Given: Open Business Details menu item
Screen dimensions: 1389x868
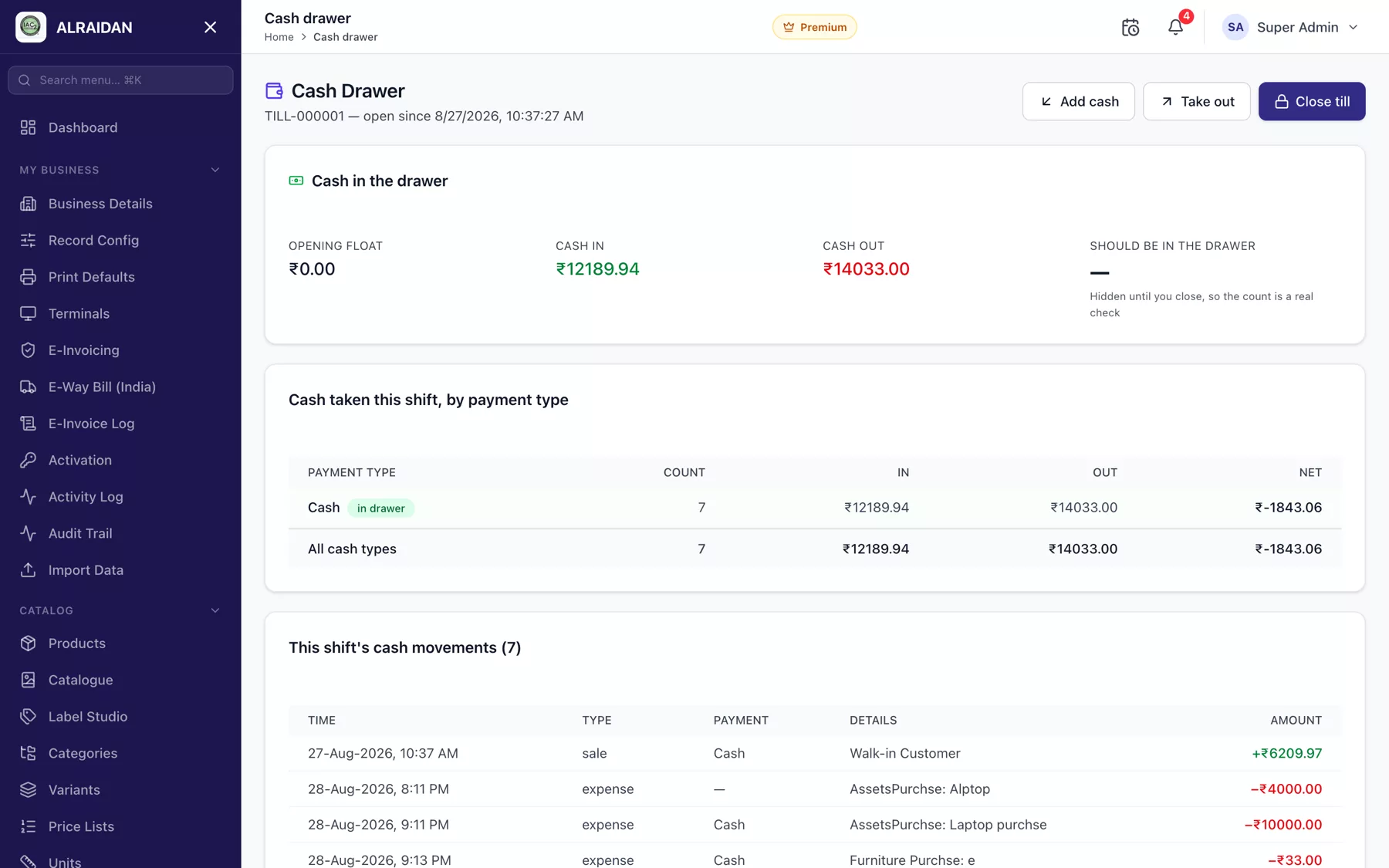Looking at the screenshot, I should (120, 204).
